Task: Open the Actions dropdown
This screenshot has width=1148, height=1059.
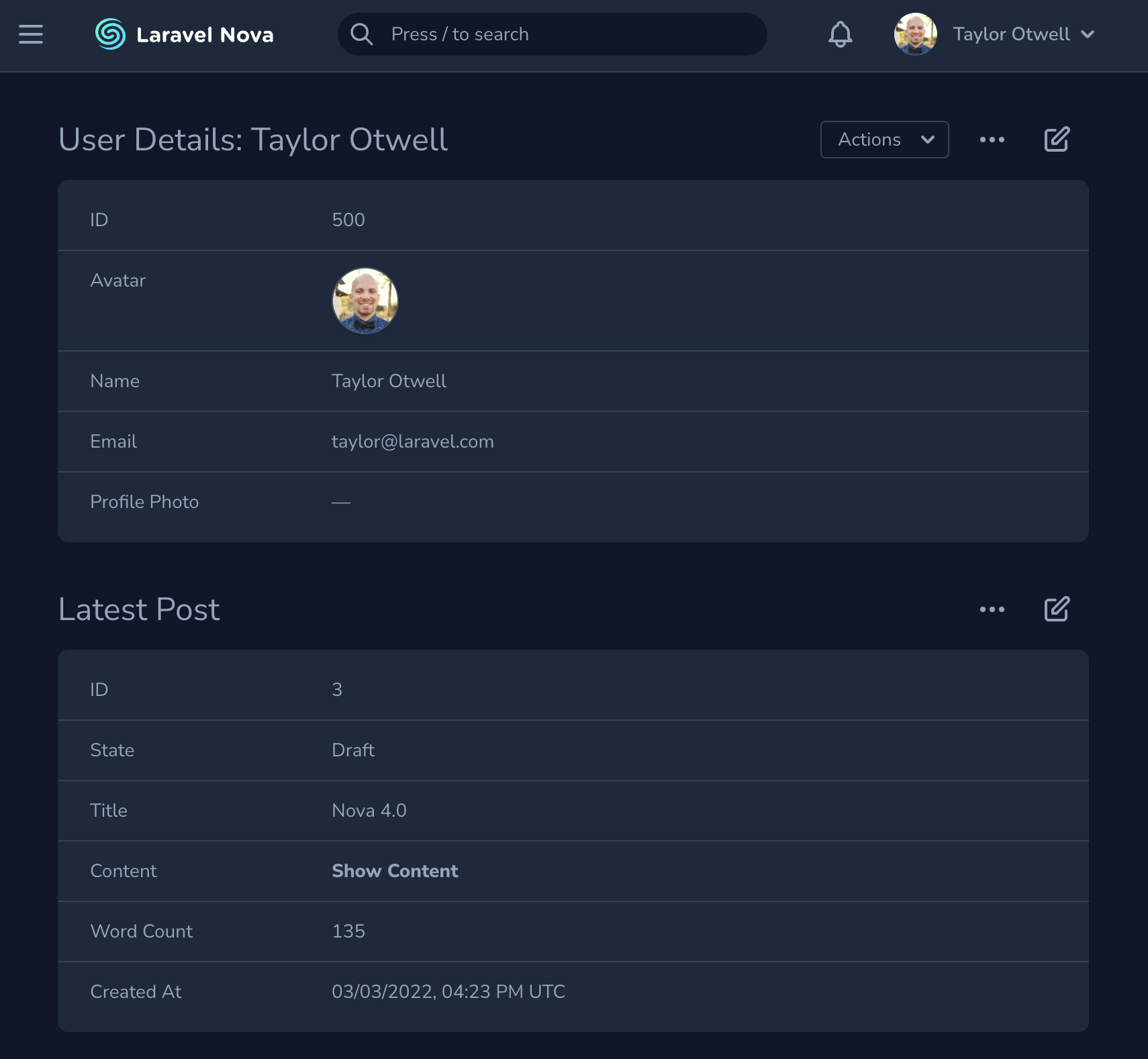Action: (x=884, y=140)
